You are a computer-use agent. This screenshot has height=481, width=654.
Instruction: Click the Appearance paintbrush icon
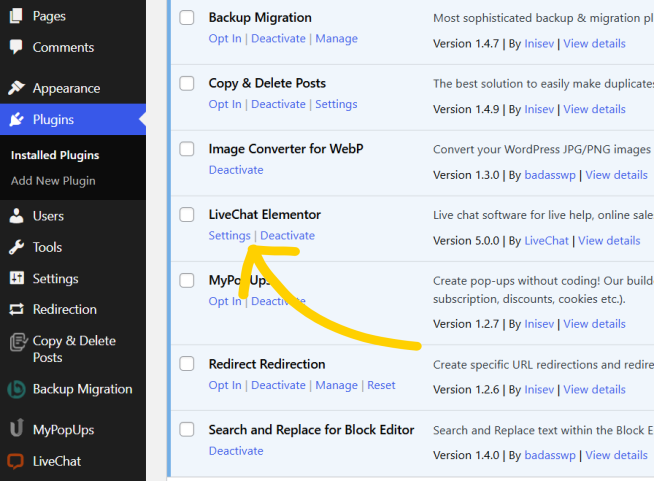coord(16,88)
